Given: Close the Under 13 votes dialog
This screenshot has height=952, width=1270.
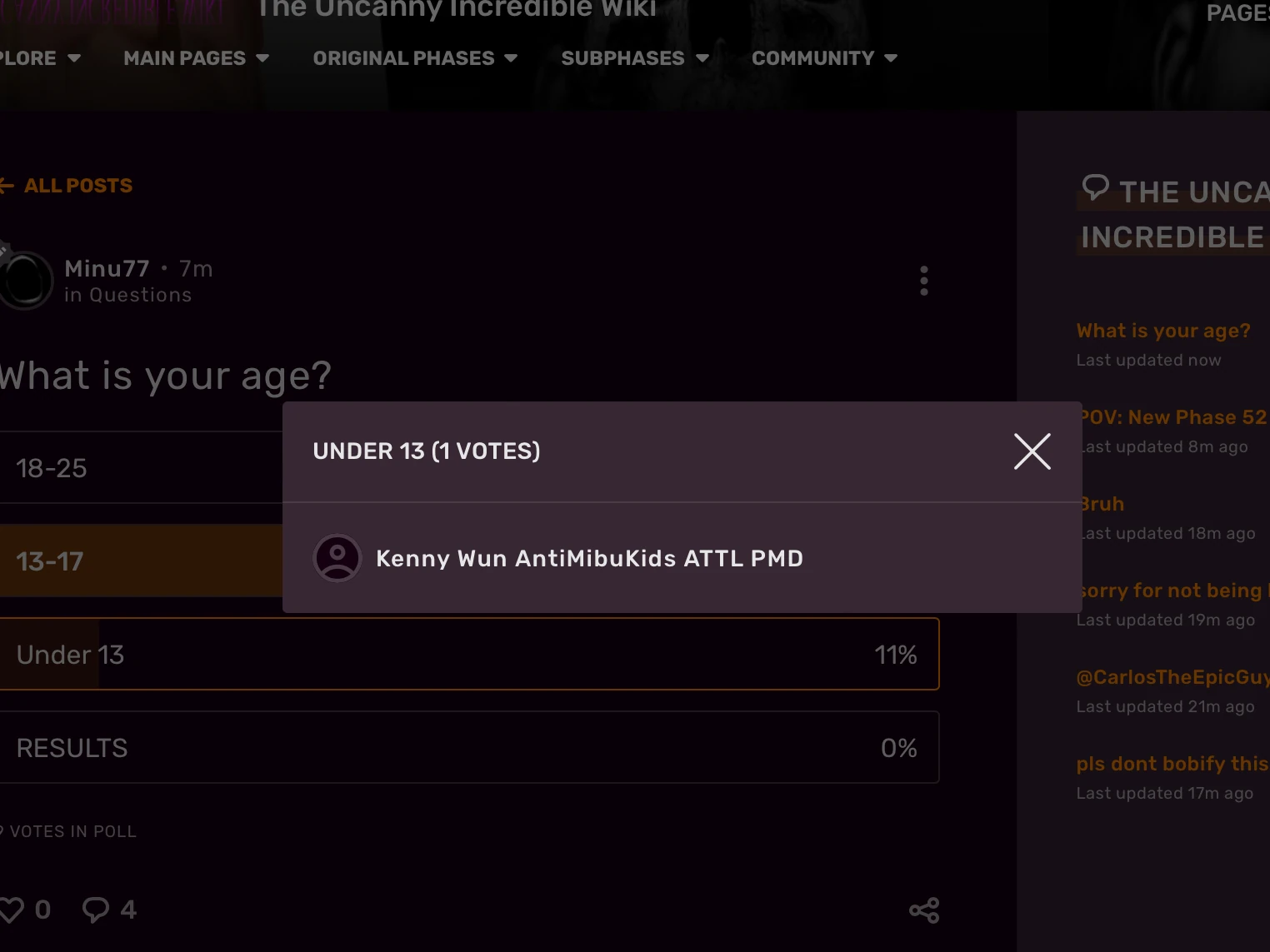Looking at the screenshot, I should tap(1032, 451).
